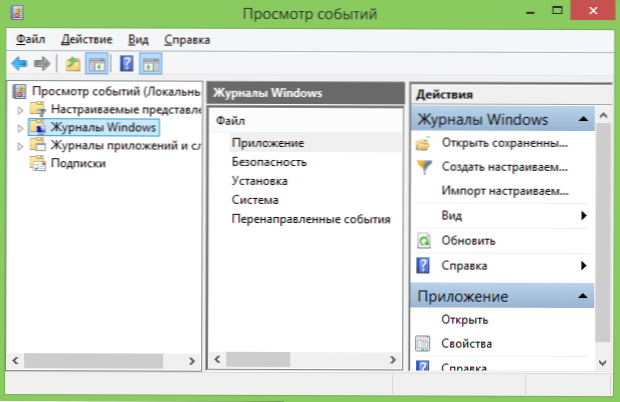Click Открыть сохраненный журнал action
Viewport: 620px width, 402px height.
505,143
